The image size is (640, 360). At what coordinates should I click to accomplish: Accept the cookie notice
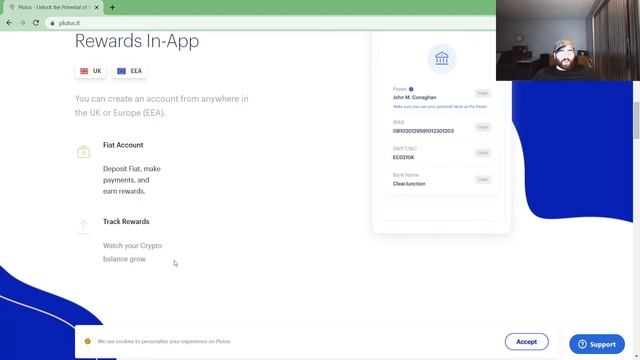pos(527,342)
